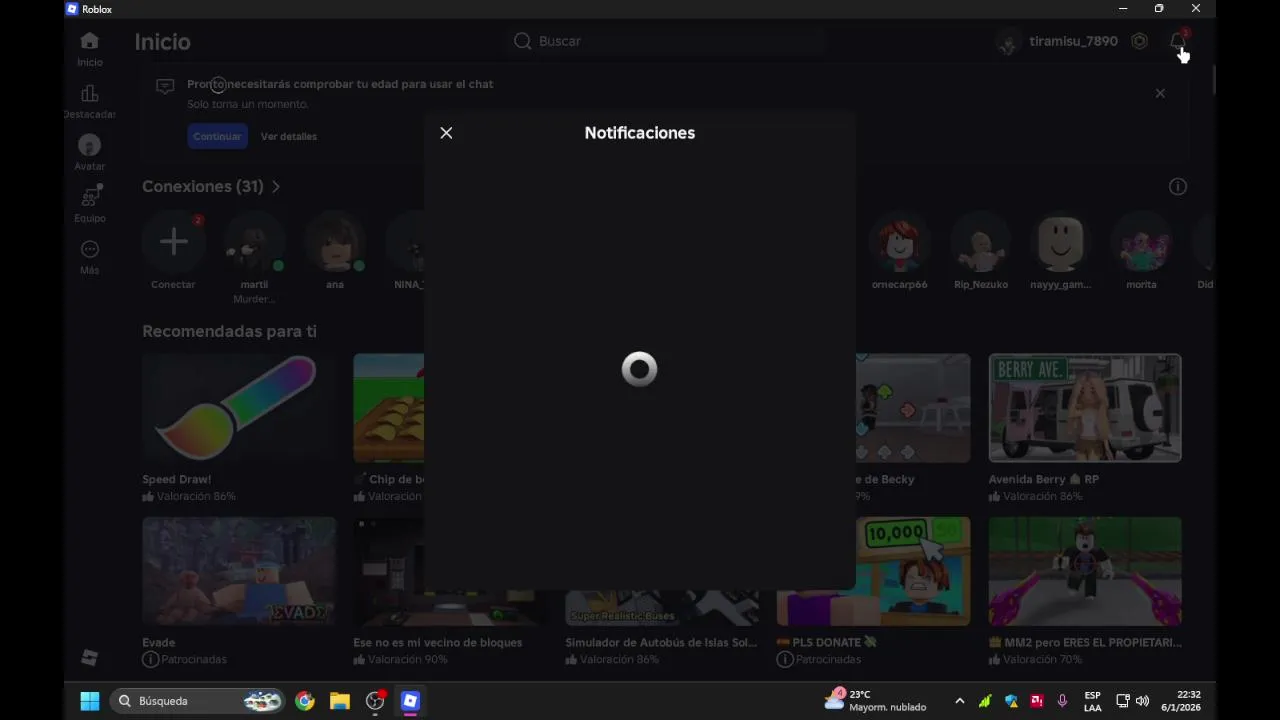Open the volume tray icon
This screenshot has height=720, width=1280.
pyautogui.click(x=1142, y=701)
